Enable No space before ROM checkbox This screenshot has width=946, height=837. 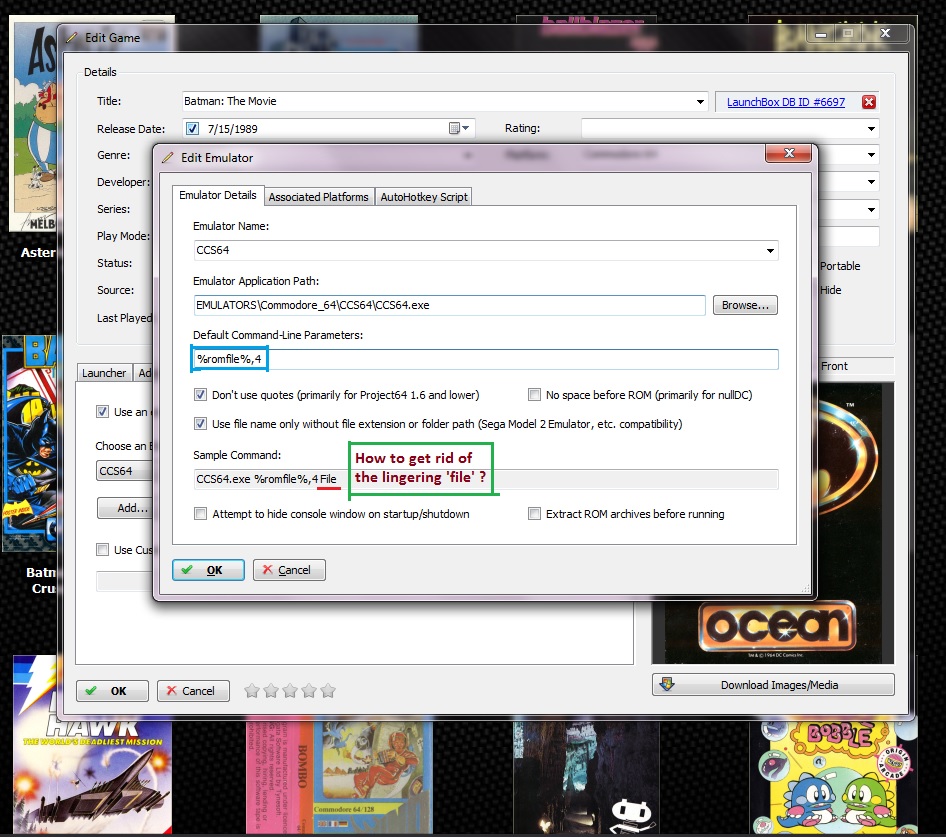[x=534, y=395]
